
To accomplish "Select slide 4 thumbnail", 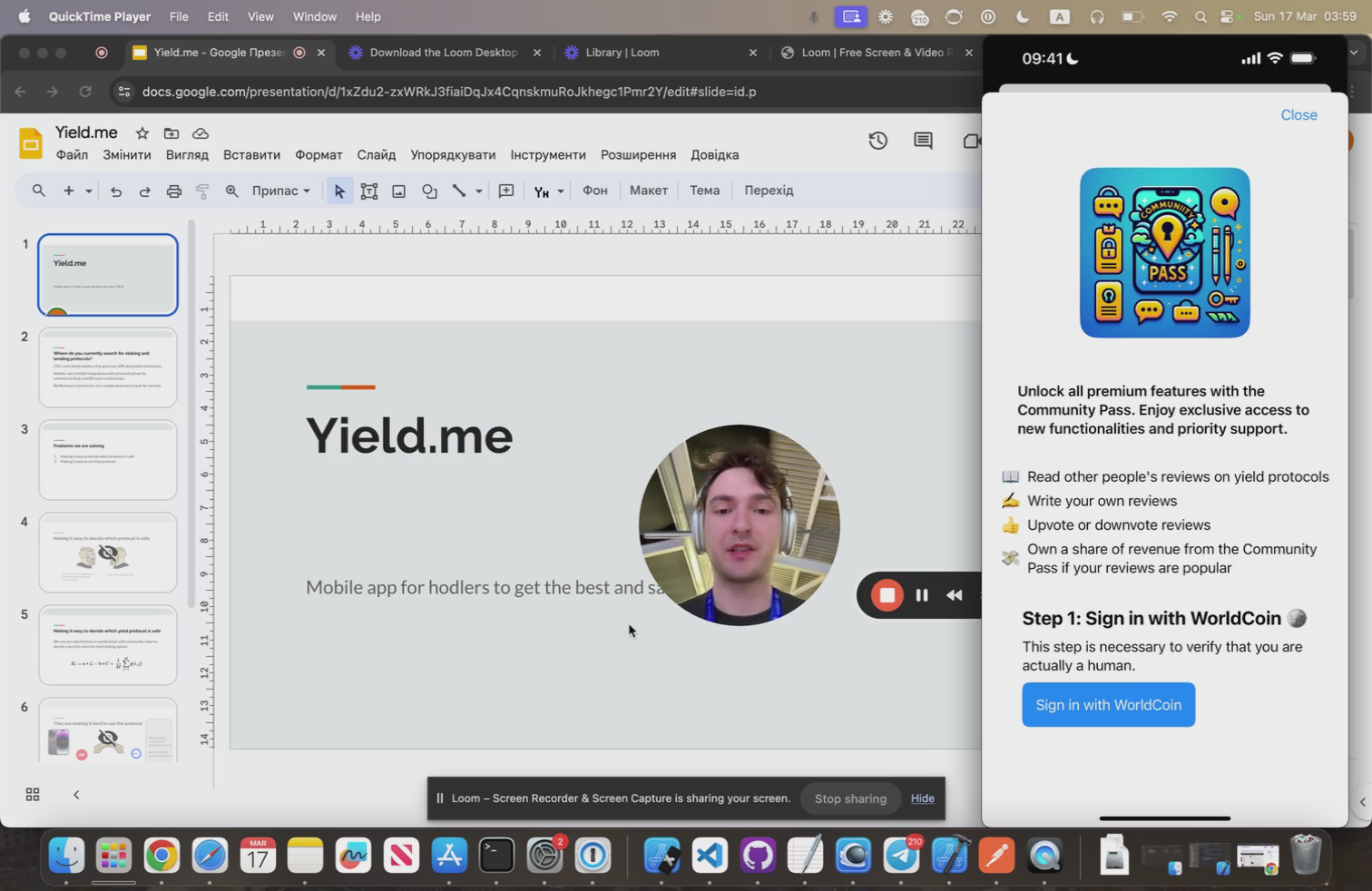I will pos(108,553).
